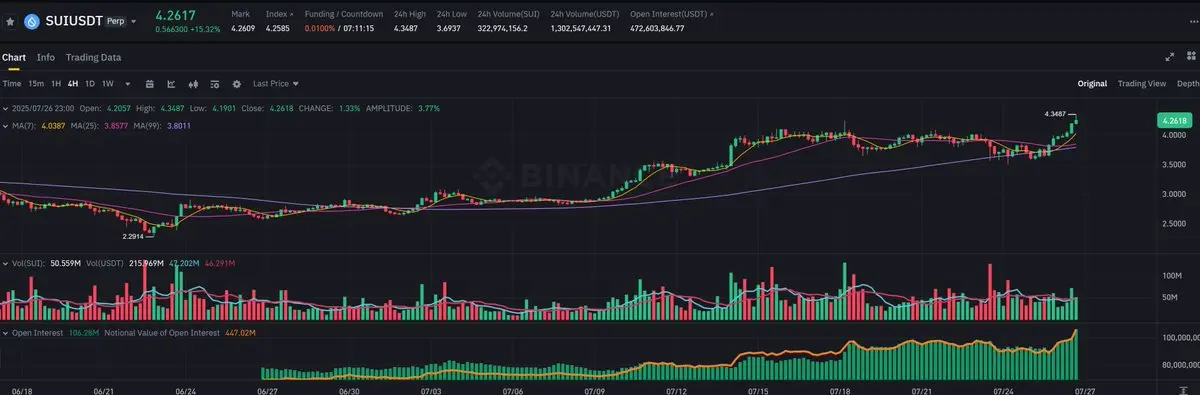This screenshot has width=1200, height=395.
Task: Click 24h Volume(USDT) value 1,302,547,447.31
Action: (581, 28)
